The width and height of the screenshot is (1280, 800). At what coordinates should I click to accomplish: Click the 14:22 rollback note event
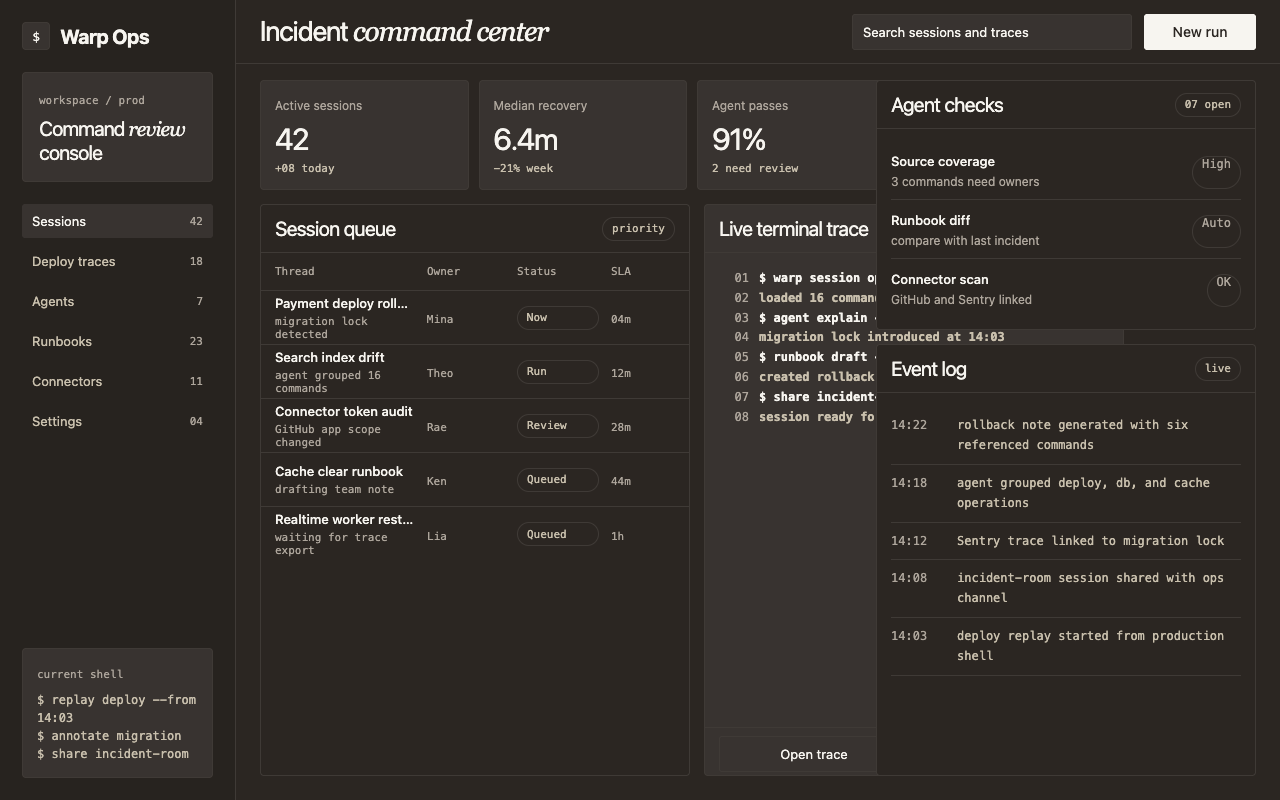coord(1066,435)
